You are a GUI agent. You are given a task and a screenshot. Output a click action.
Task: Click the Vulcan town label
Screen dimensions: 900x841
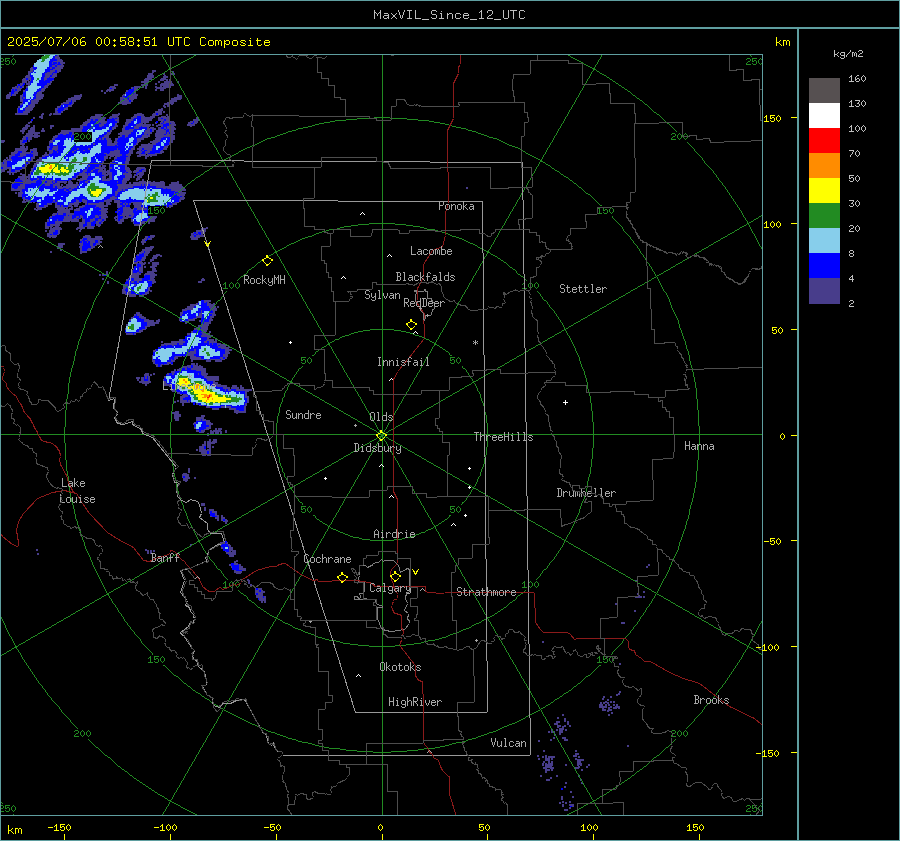(508, 743)
